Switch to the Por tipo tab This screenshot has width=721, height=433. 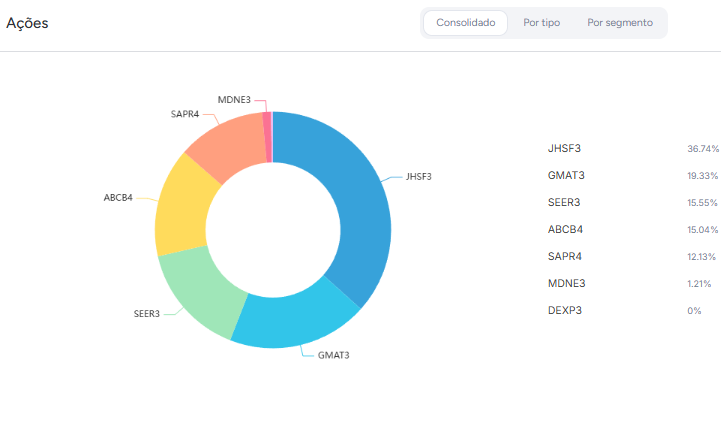point(541,23)
